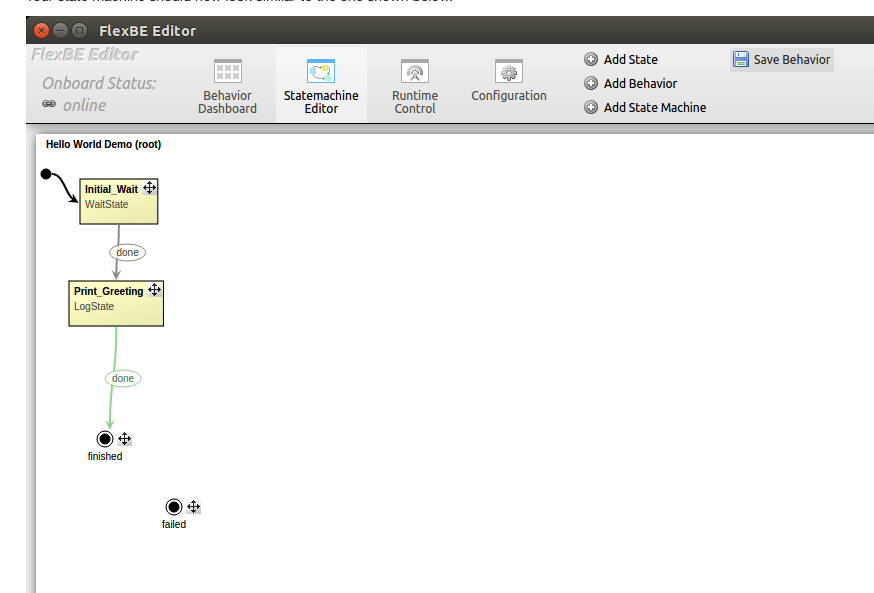The width and height of the screenshot is (874, 593).
Task: Go to the Configuration tab
Action: click(508, 85)
